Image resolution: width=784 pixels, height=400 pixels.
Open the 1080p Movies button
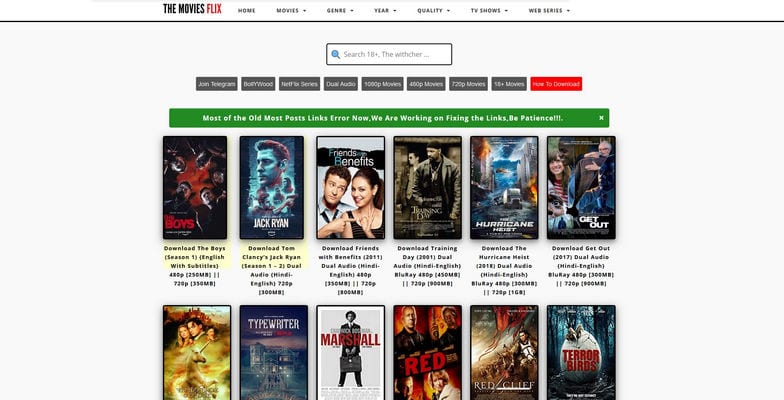[382, 84]
